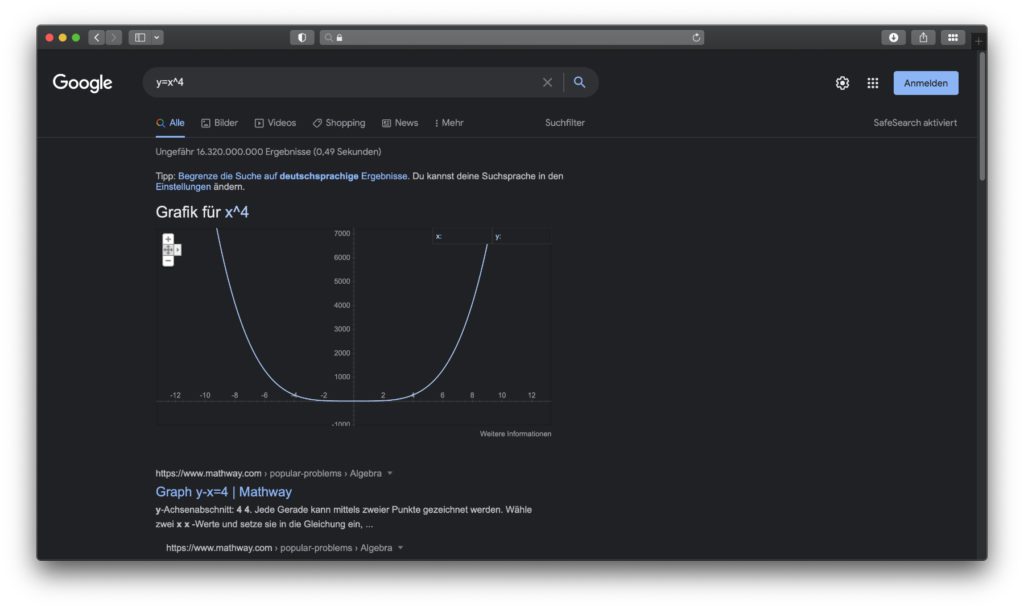
Task: Open Safari downloads icon
Action: click(x=893, y=37)
